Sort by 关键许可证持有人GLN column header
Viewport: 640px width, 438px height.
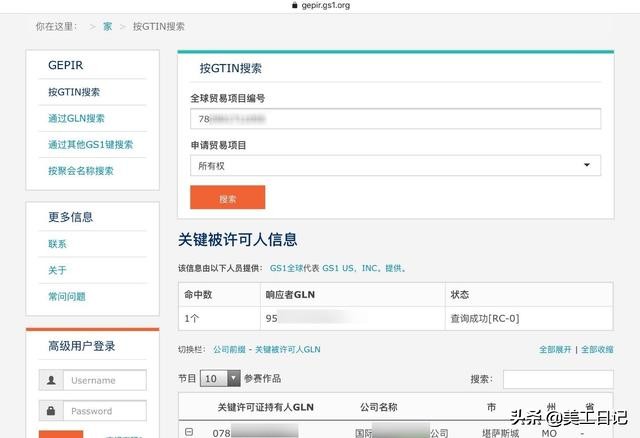(x=266, y=407)
